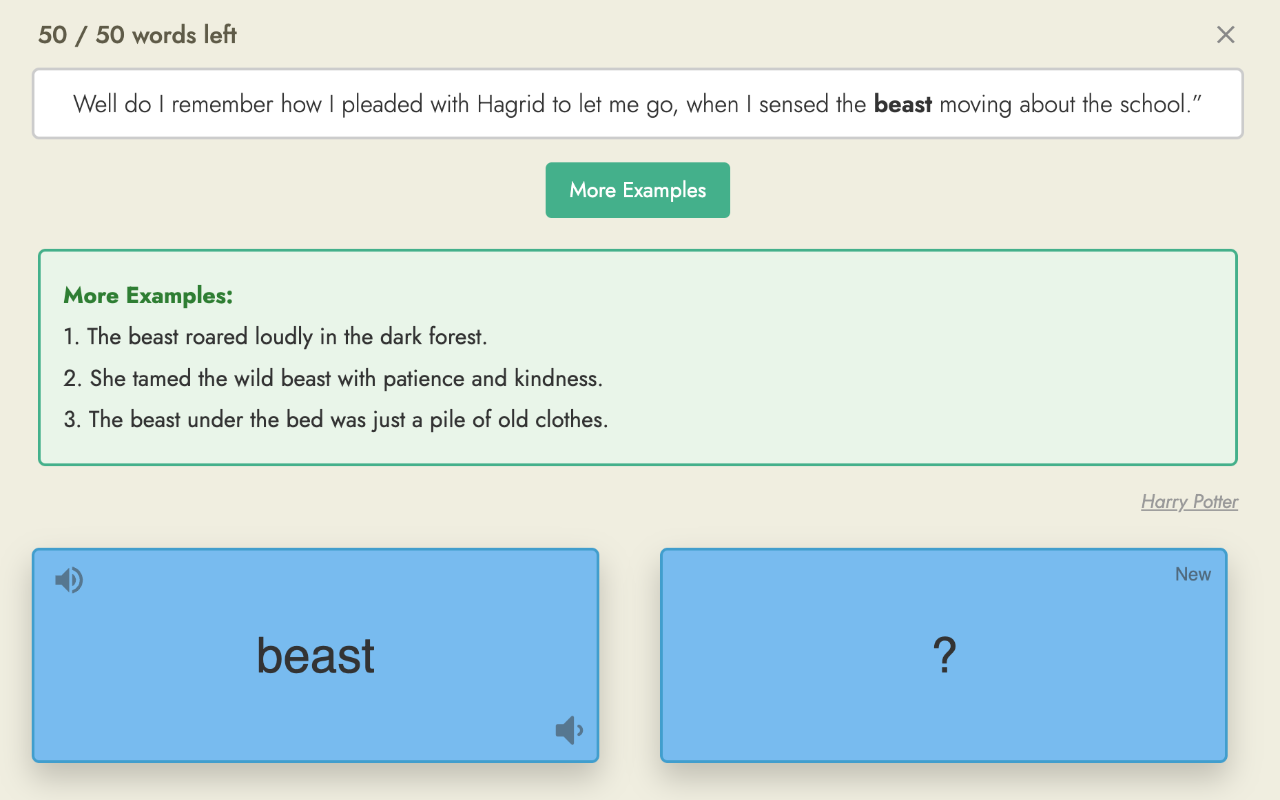Click the New label on the card
Screen dimensions: 1280x800
[x=1192, y=574]
